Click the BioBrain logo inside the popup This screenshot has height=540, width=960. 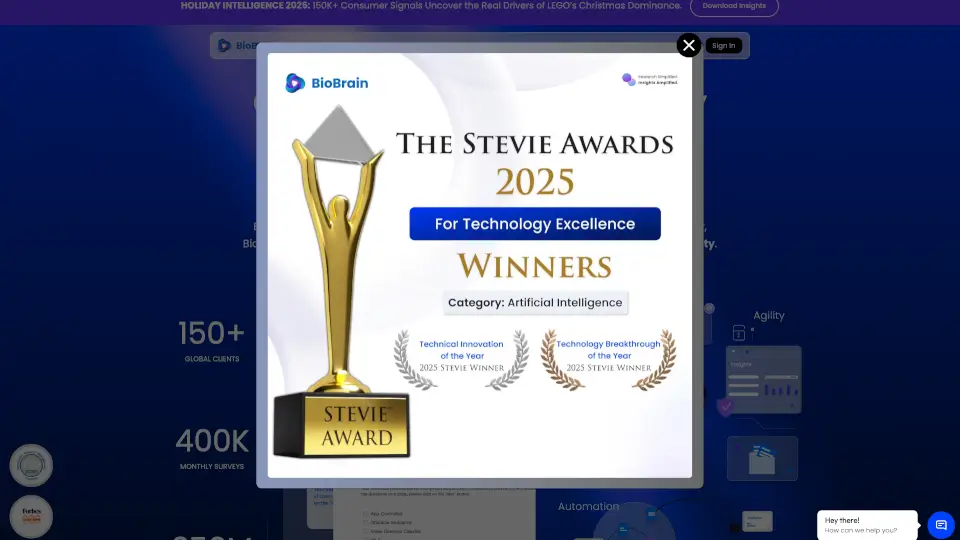(x=327, y=83)
